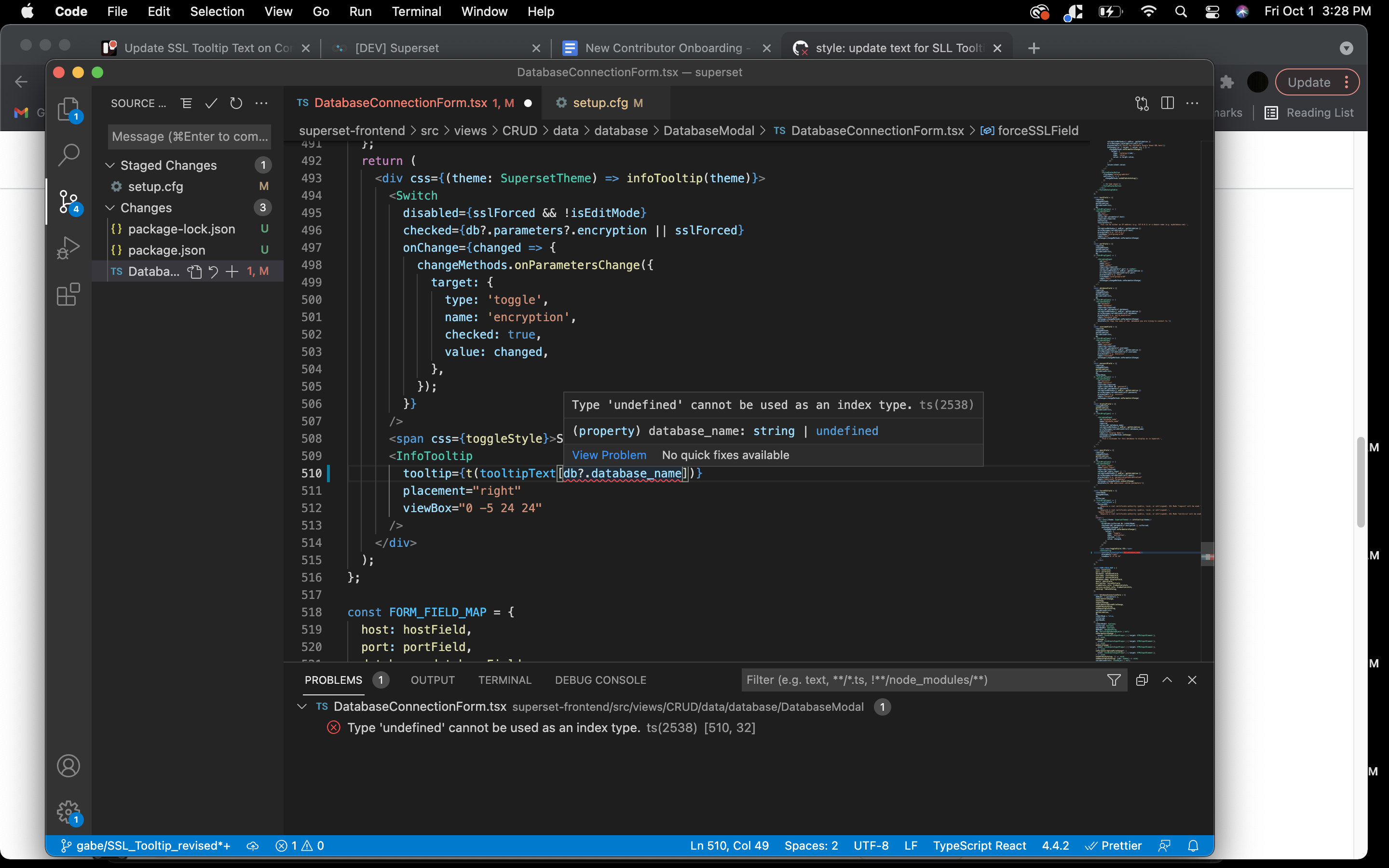Open the Selection menu in menu bar
The image size is (1389, 868).
pyautogui.click(x=217, y=12)
